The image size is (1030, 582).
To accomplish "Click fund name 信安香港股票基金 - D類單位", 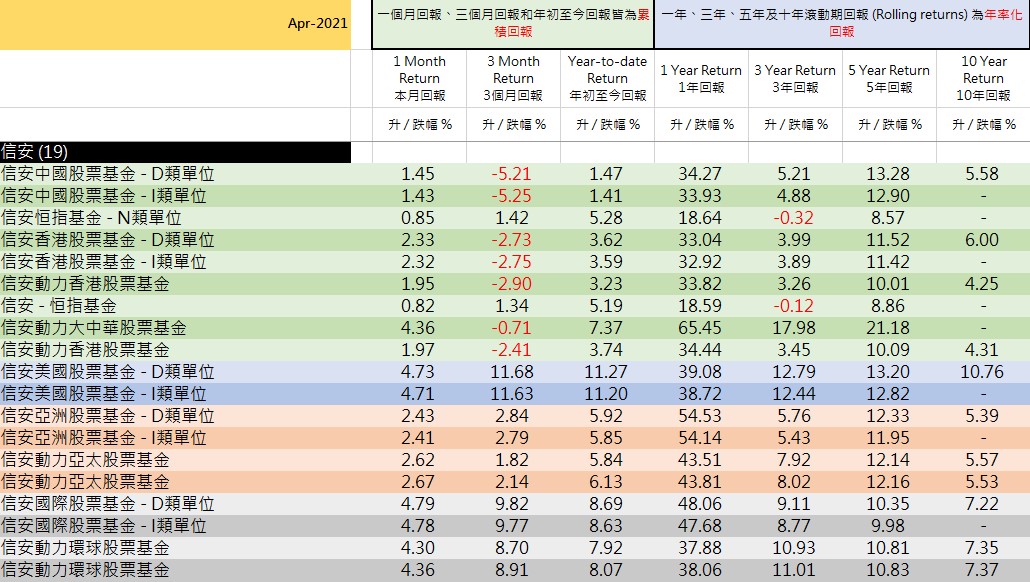I will (x=108, y=240).
